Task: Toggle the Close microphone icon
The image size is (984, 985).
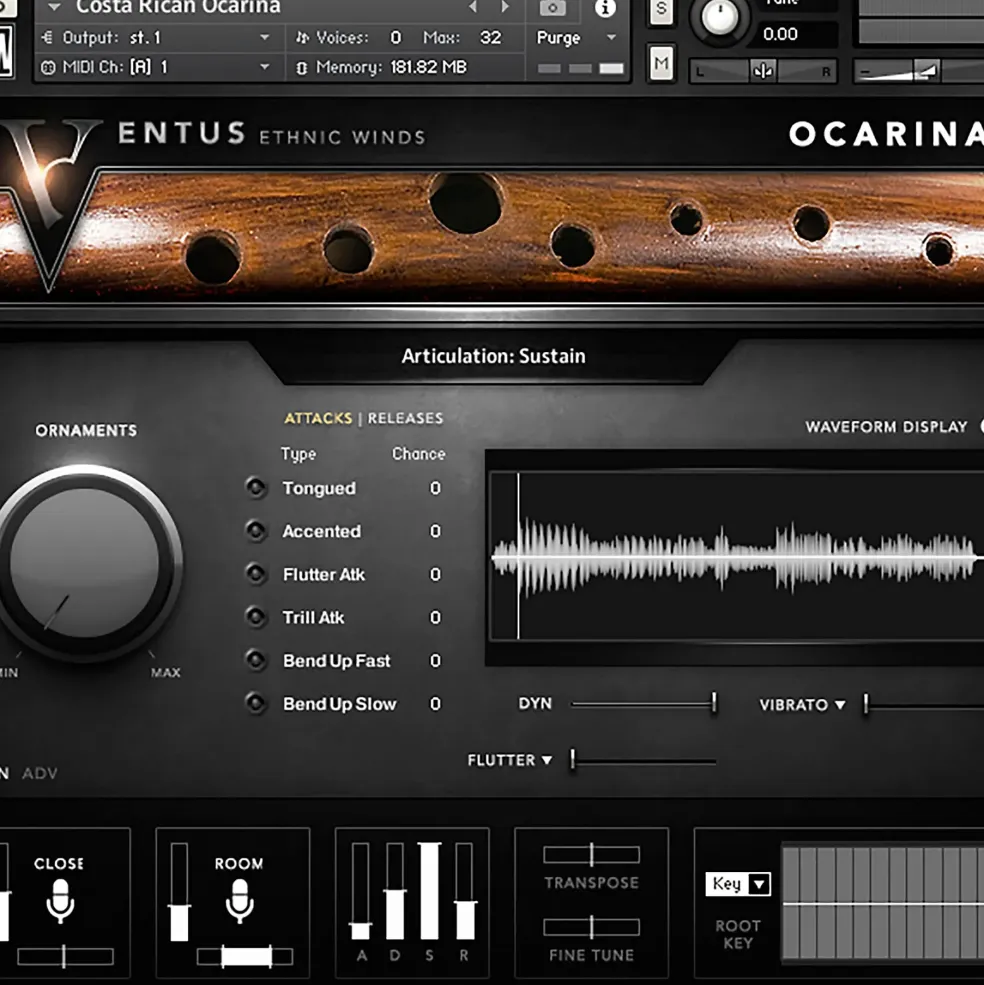Action: [60, 901]
